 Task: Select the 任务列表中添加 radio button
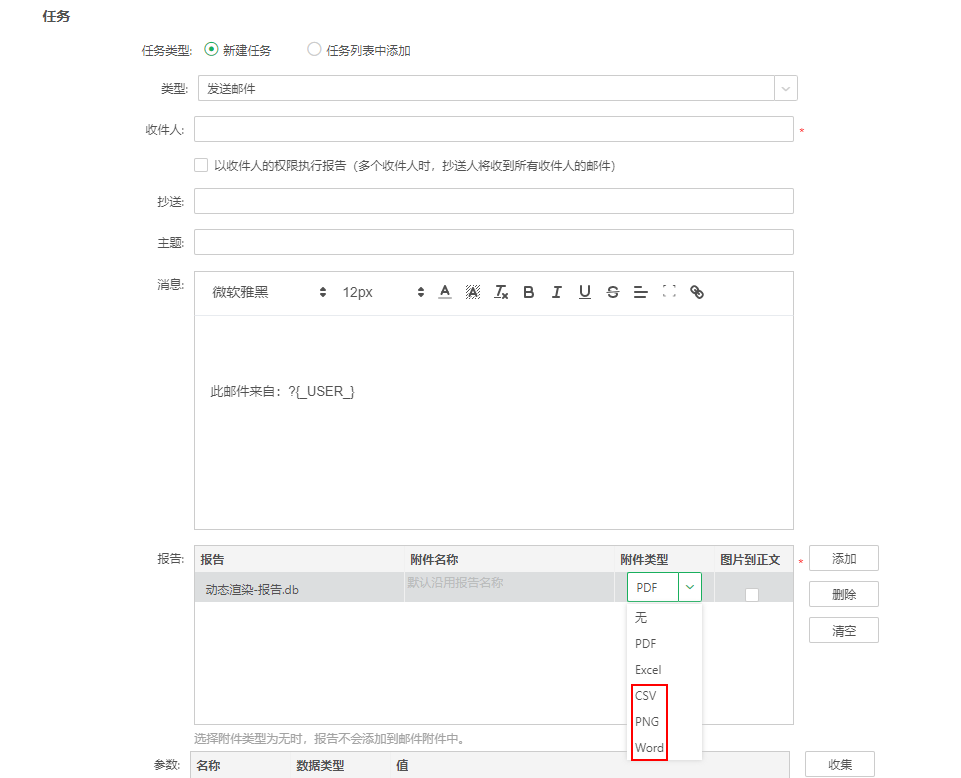tap(314, 47)
